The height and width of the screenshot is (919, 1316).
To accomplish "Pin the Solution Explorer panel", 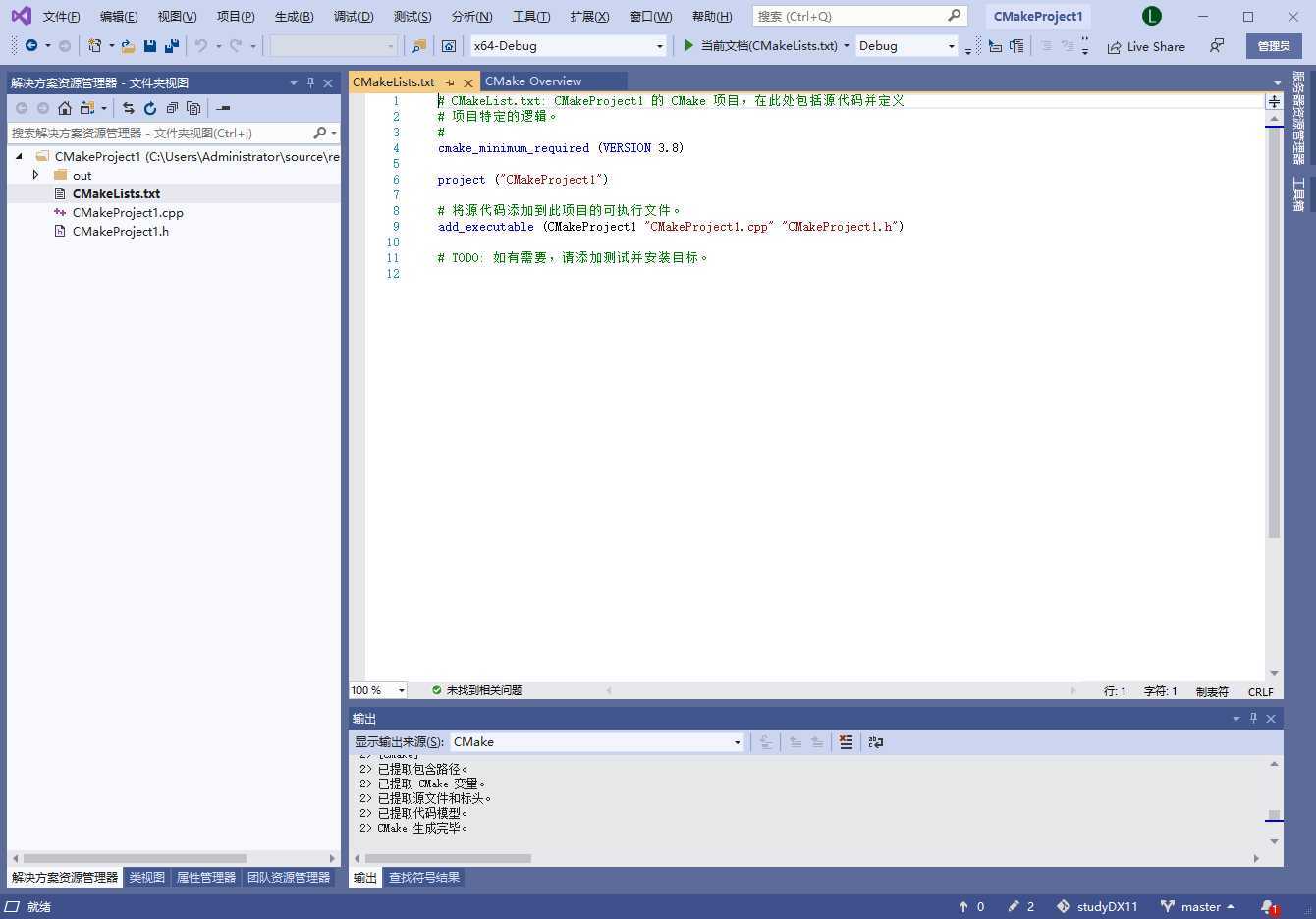I will tap(310, 82).
